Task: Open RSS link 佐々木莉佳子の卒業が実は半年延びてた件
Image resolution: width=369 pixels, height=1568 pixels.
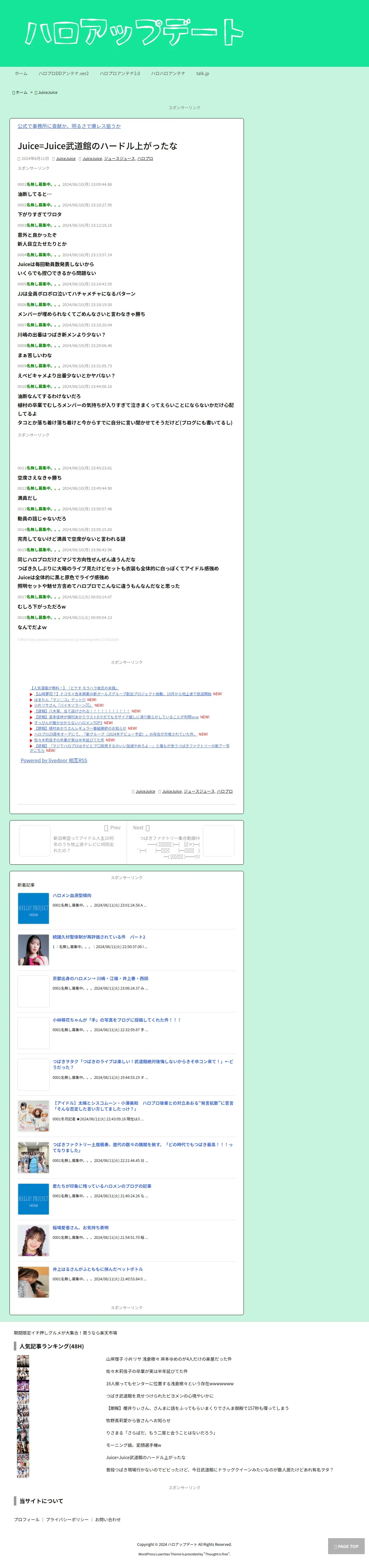Action: (x=69, y=740)
